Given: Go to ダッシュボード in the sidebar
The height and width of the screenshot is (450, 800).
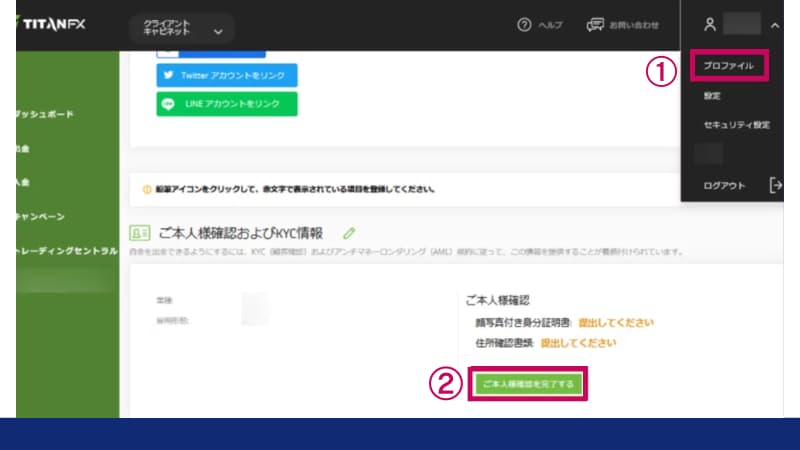Looking at the screenshot, I should (44, 114).
